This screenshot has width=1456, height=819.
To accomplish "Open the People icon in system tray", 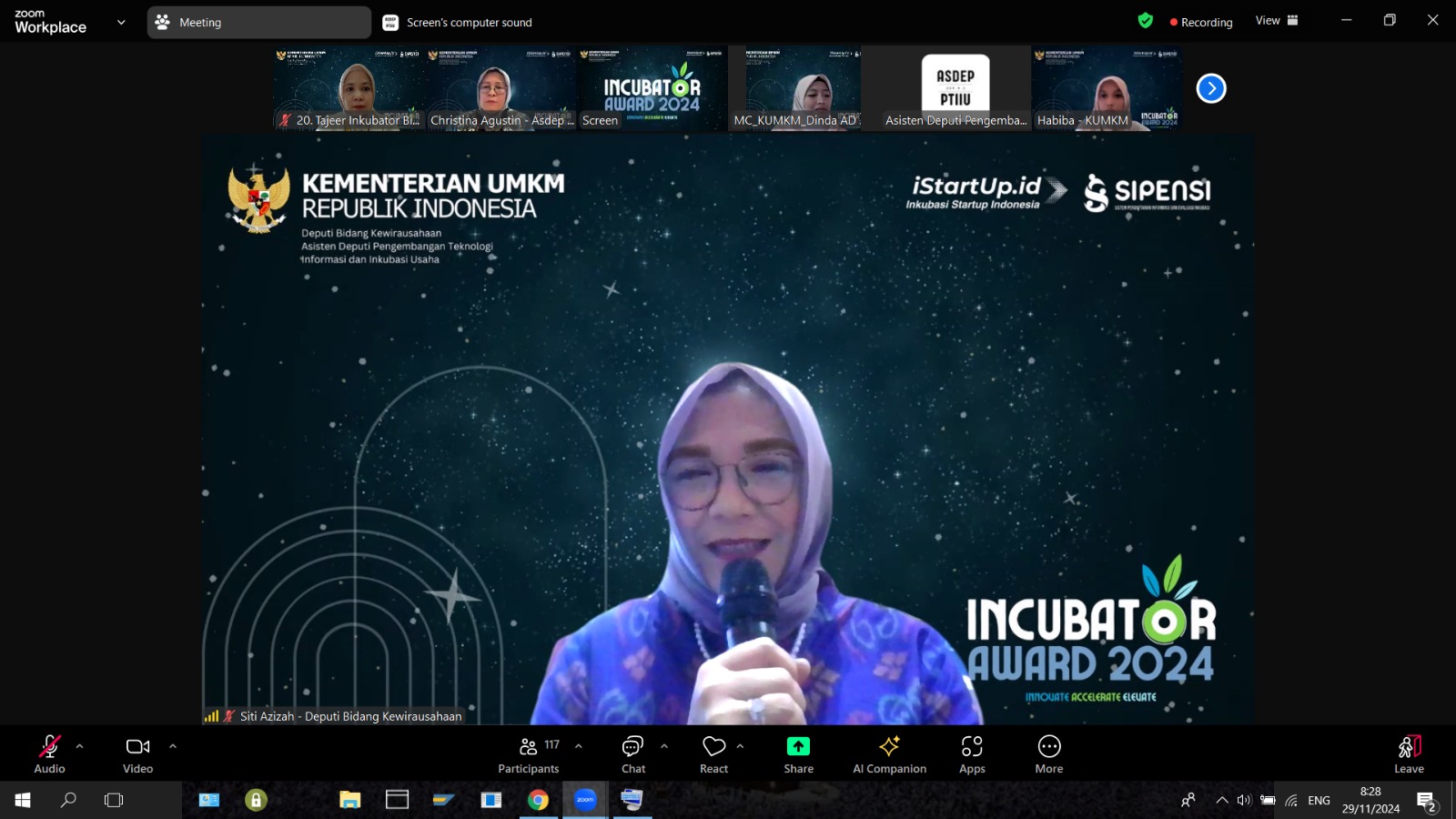I will (x=1188, y=800).
